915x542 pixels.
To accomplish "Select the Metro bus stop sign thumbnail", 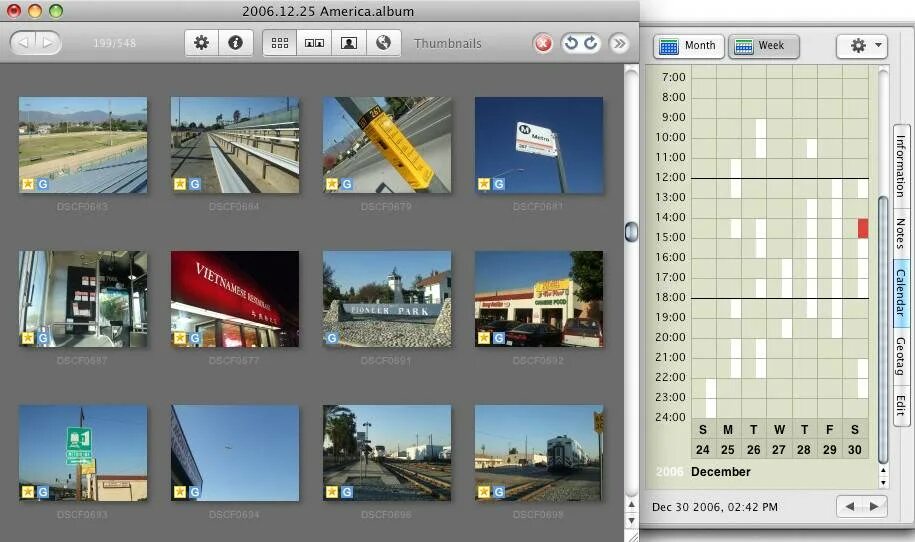I will (x=539, y=145).
